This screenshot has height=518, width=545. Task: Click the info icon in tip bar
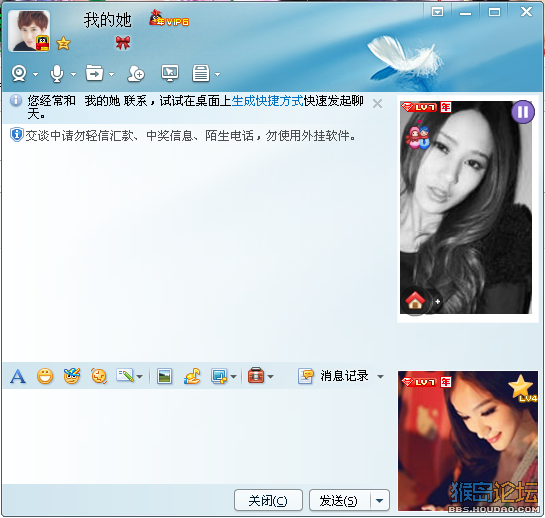[x=16, y=100]
